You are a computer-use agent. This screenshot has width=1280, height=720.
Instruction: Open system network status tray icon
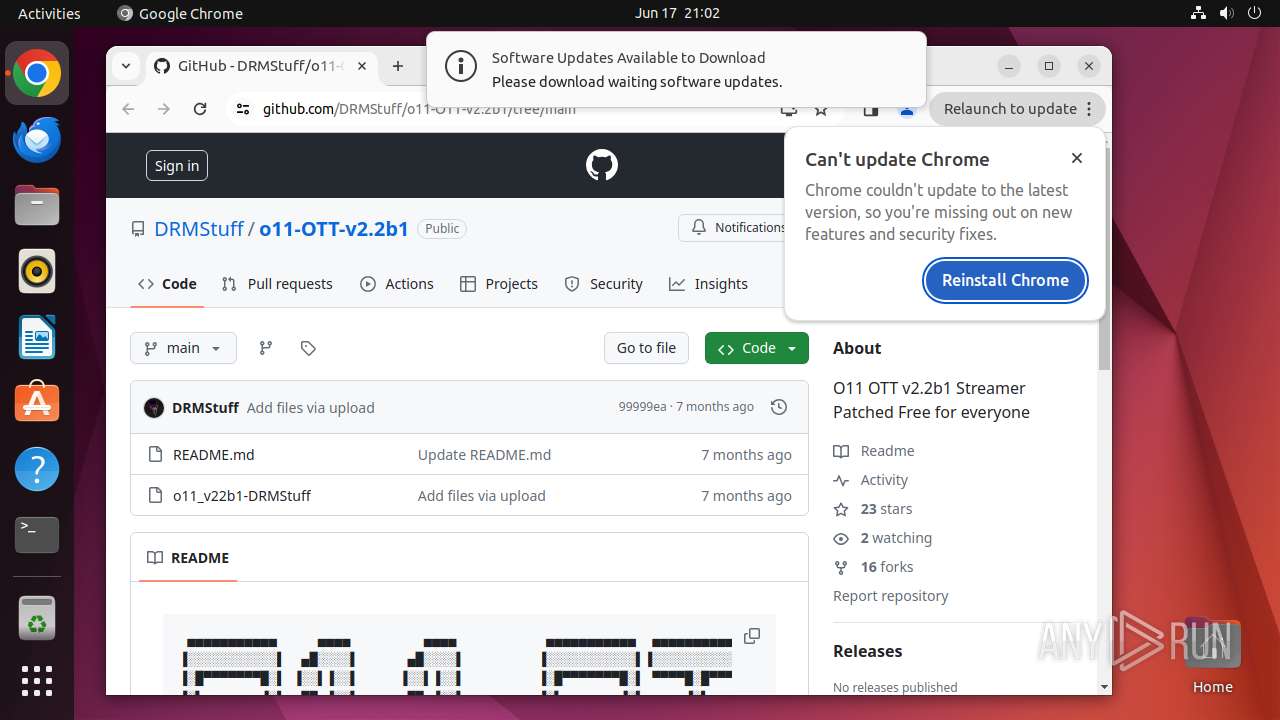(1199, 13)
